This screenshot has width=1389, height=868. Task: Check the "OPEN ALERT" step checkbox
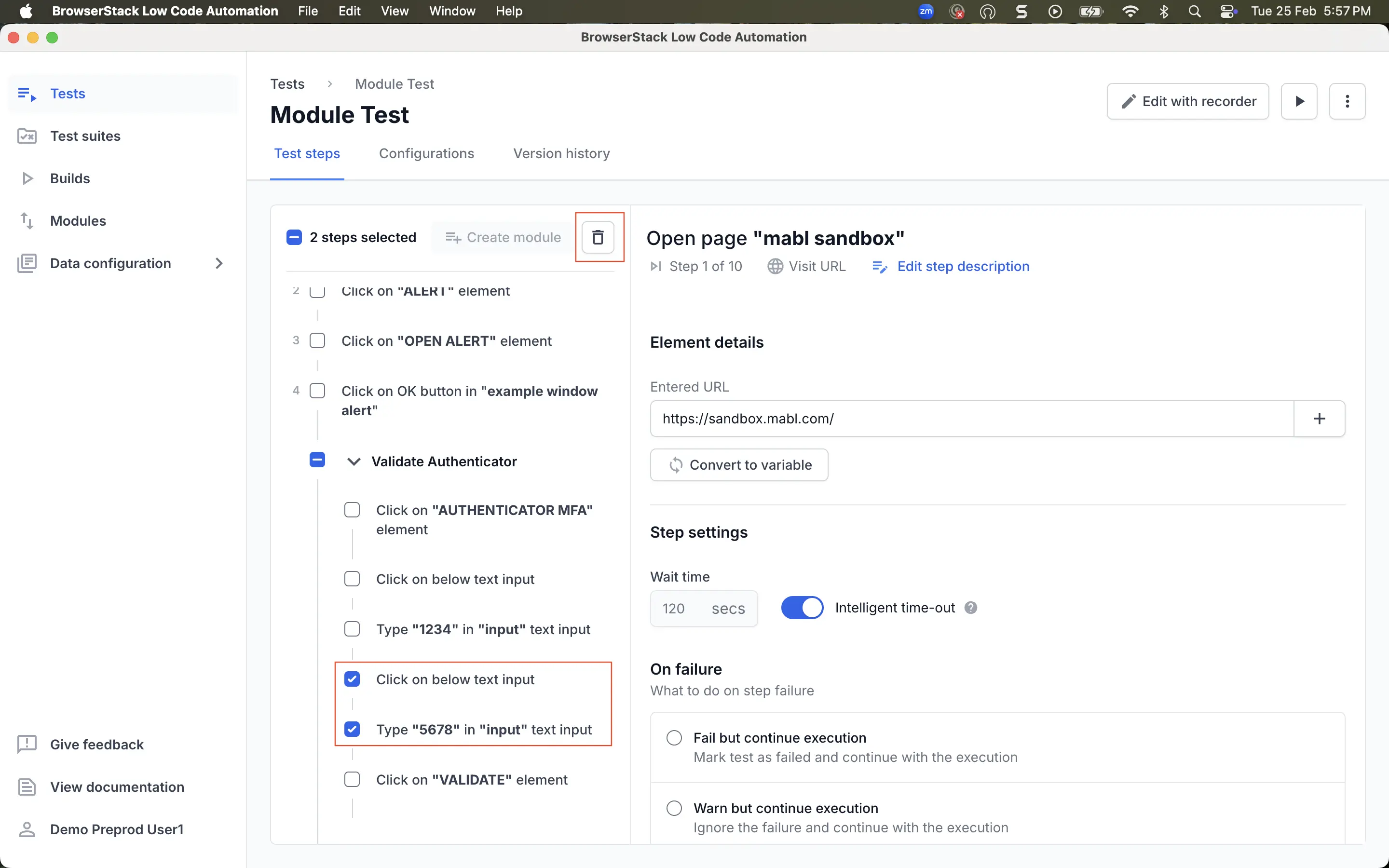point(317,340)
